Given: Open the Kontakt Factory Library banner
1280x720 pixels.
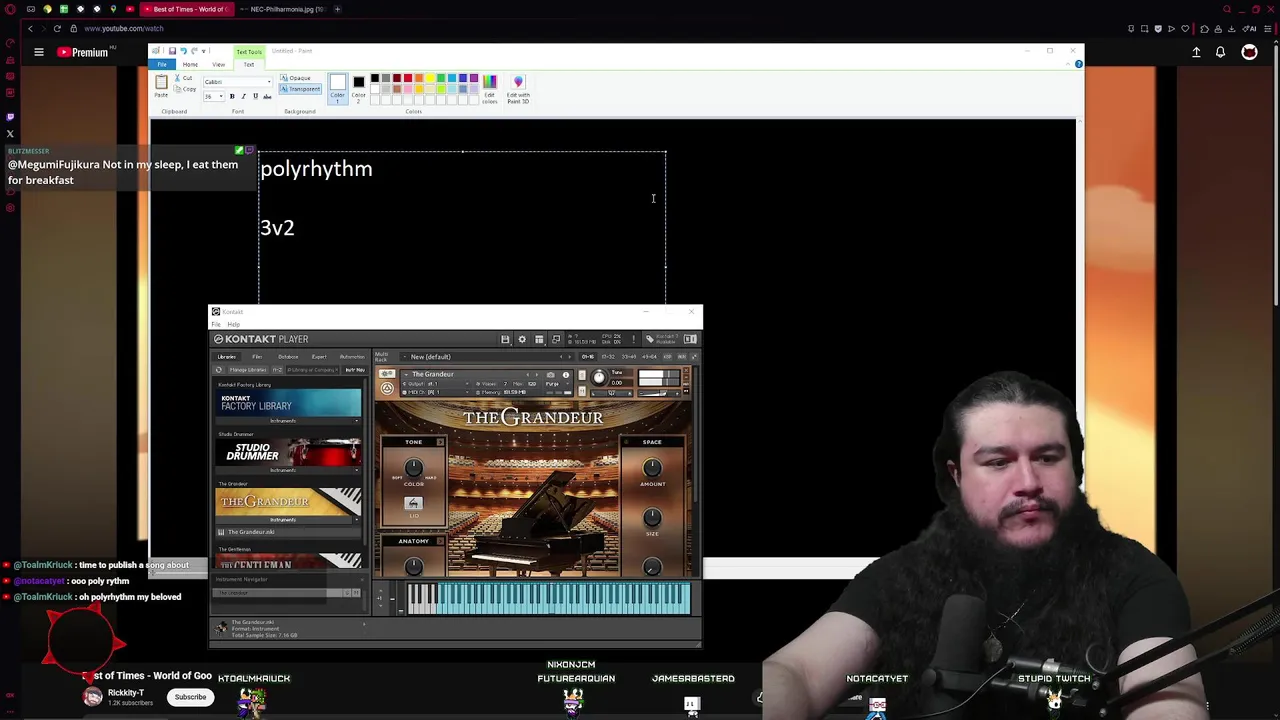Looking at the screenshot, I should (288, 403).
